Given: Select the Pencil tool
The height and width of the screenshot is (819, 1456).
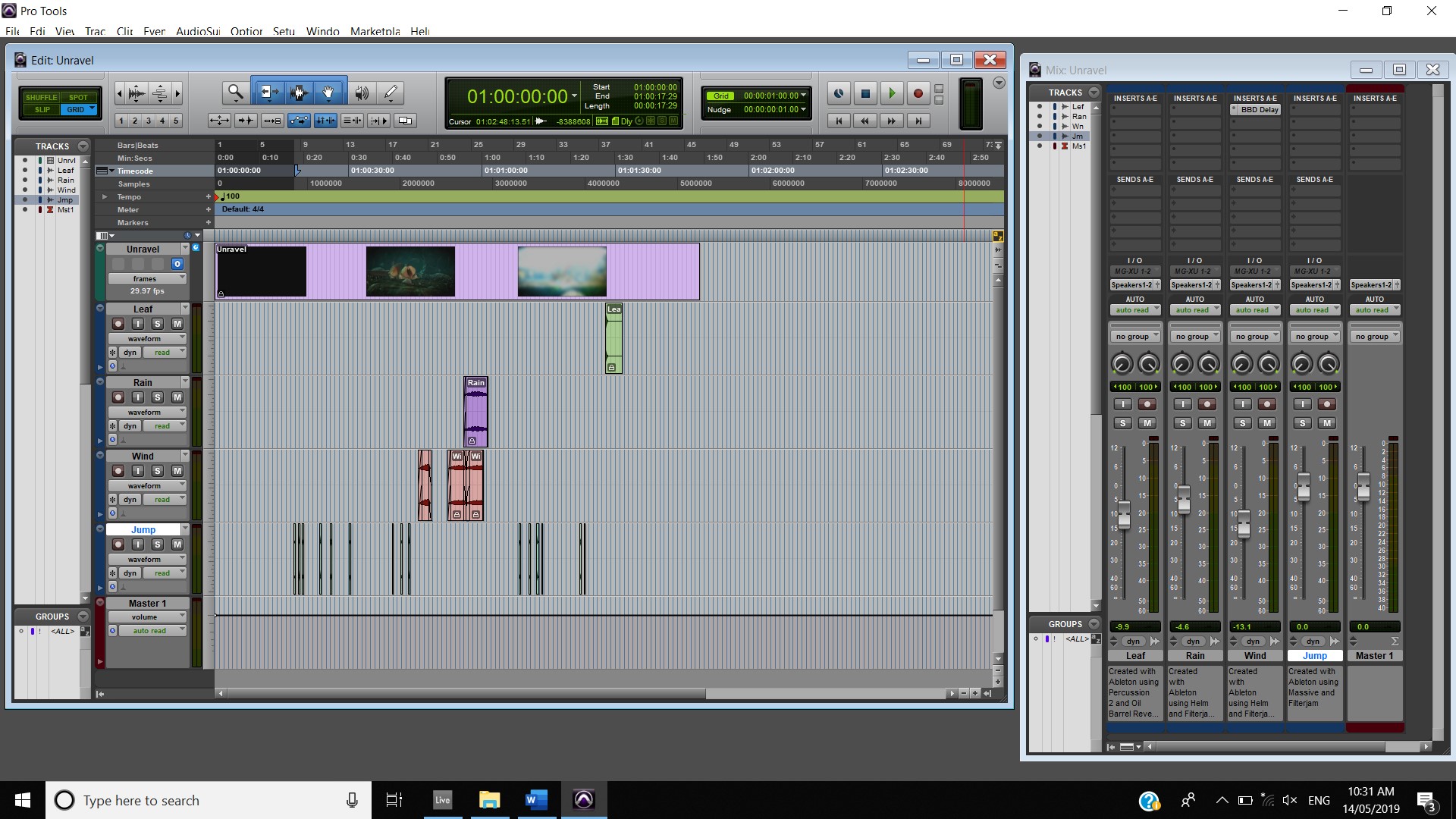Looking at the screenshot, I should (x=391, y=93).
